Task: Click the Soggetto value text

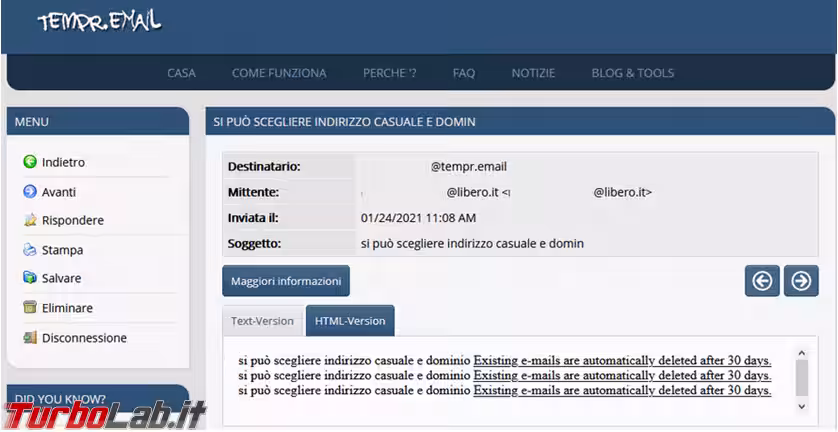Action: [472, 244]
